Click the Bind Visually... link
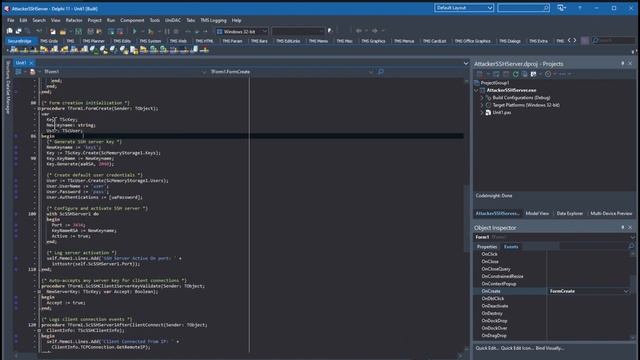Screen dimensions: 640x360 coord(550,348)
